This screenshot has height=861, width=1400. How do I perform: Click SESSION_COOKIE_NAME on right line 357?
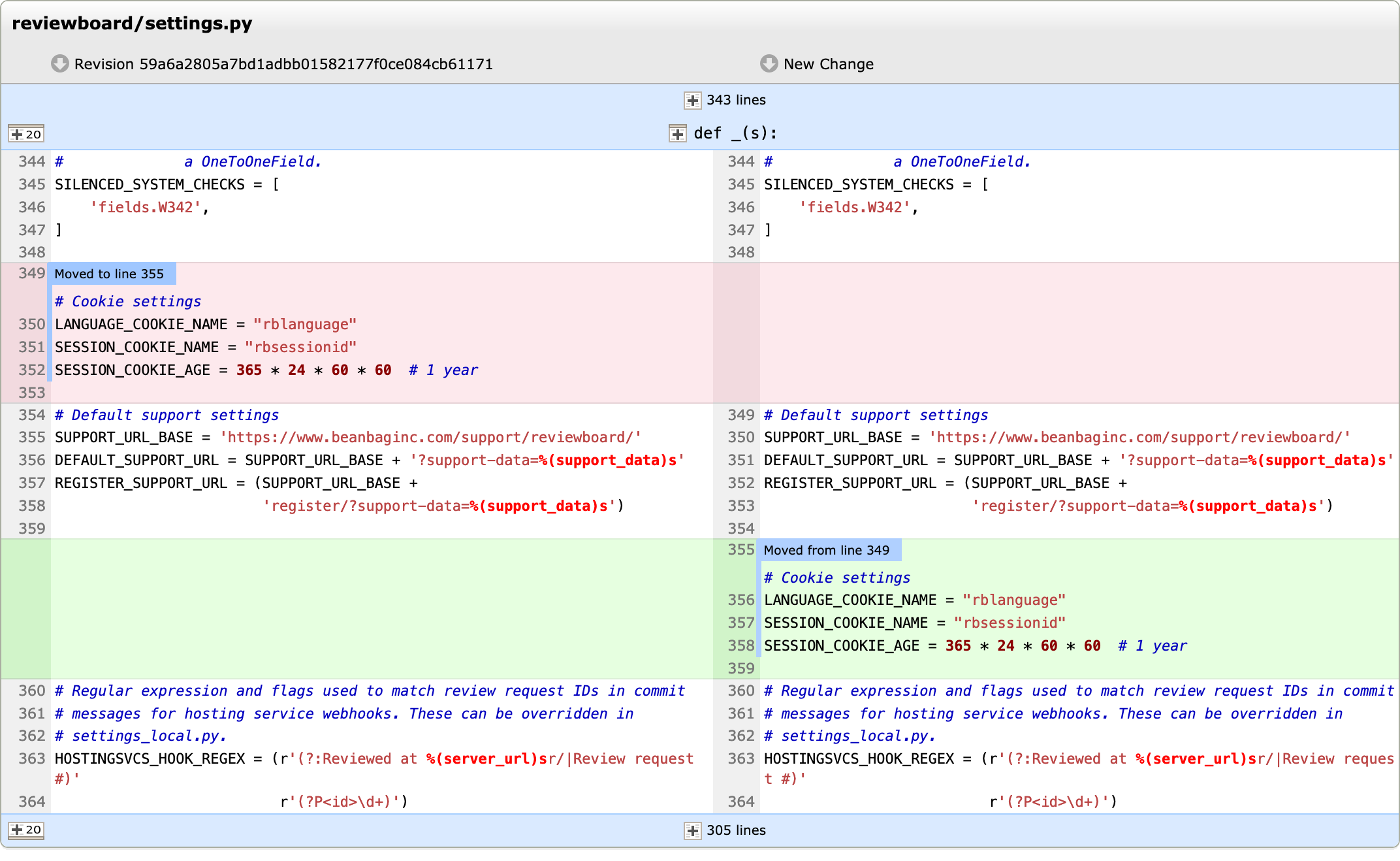pos(846,623)
